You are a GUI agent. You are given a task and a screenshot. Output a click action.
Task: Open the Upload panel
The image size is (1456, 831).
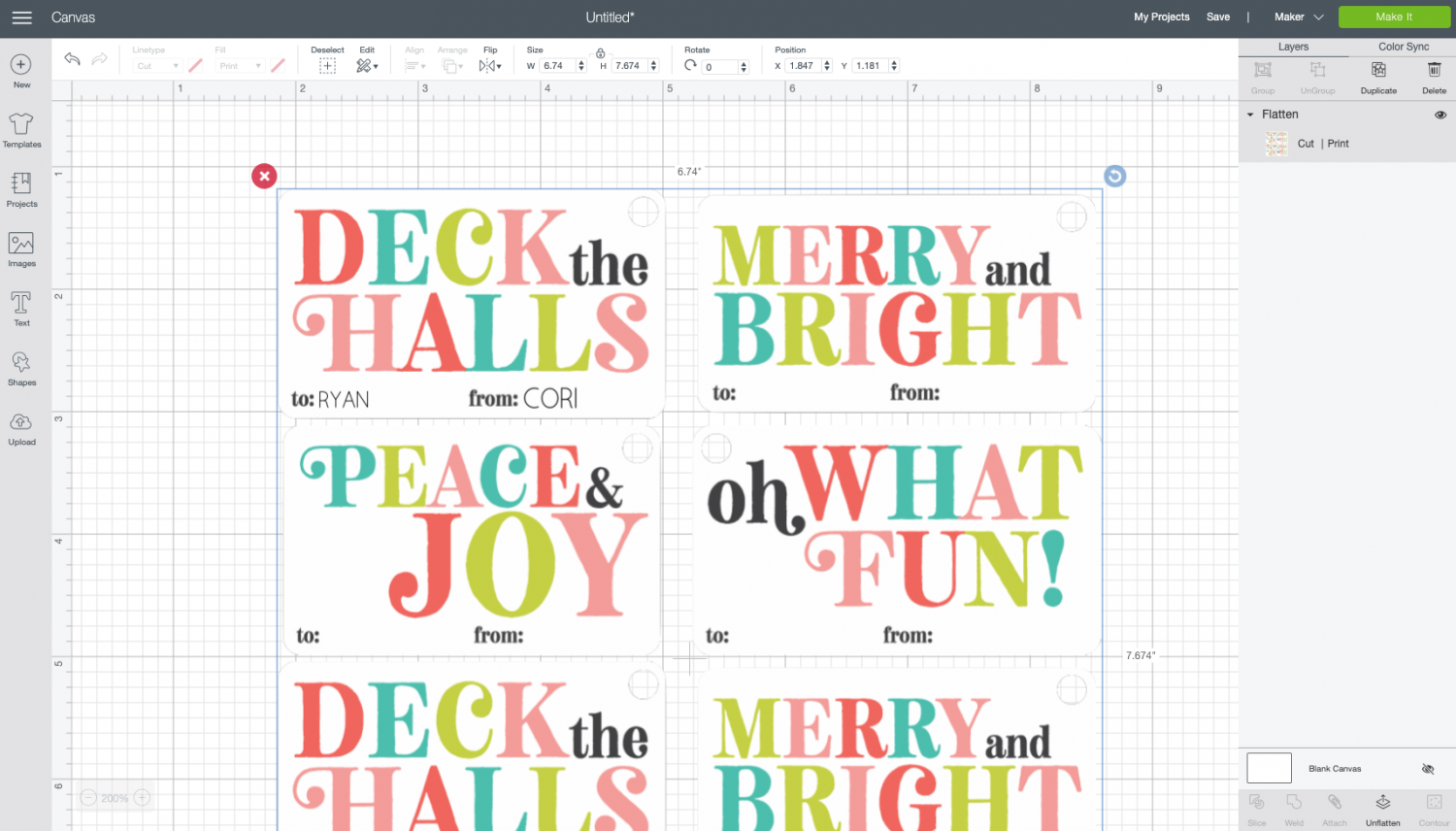[x=21, y=428]
